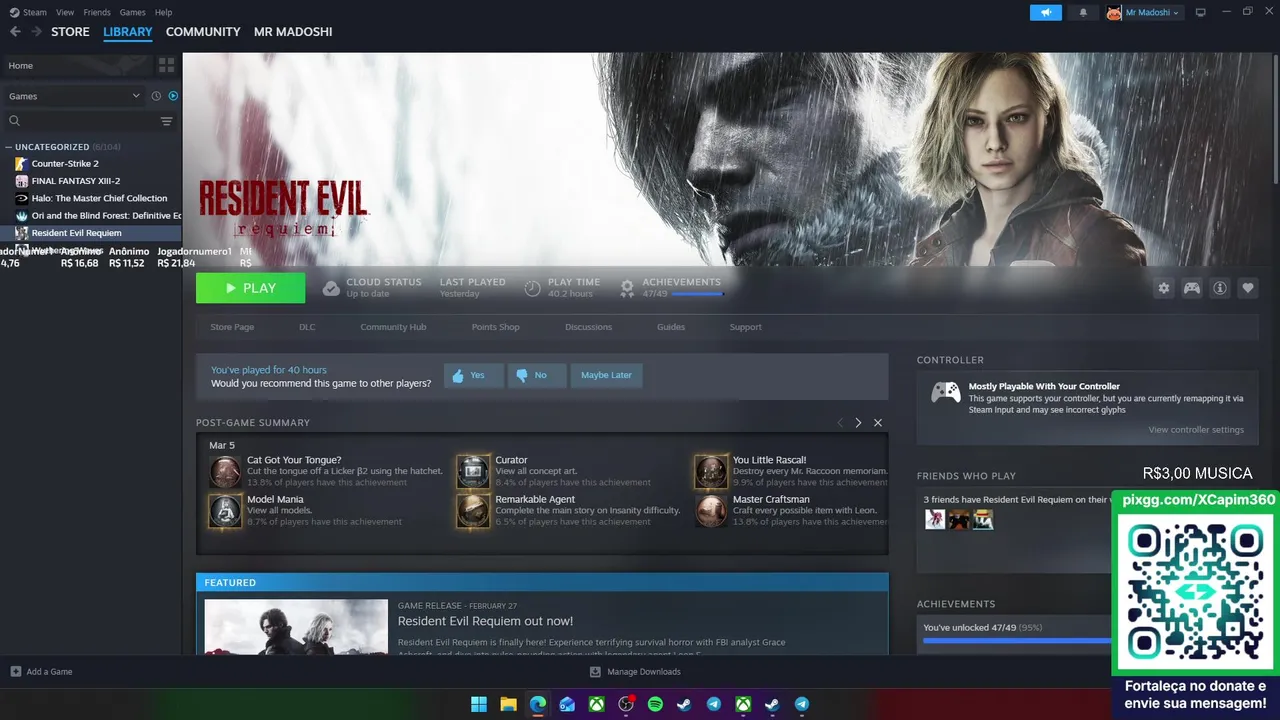Click the achievements progress bar under 47/49
This screenshot has height=720, width=1280.
click(697, 294)
